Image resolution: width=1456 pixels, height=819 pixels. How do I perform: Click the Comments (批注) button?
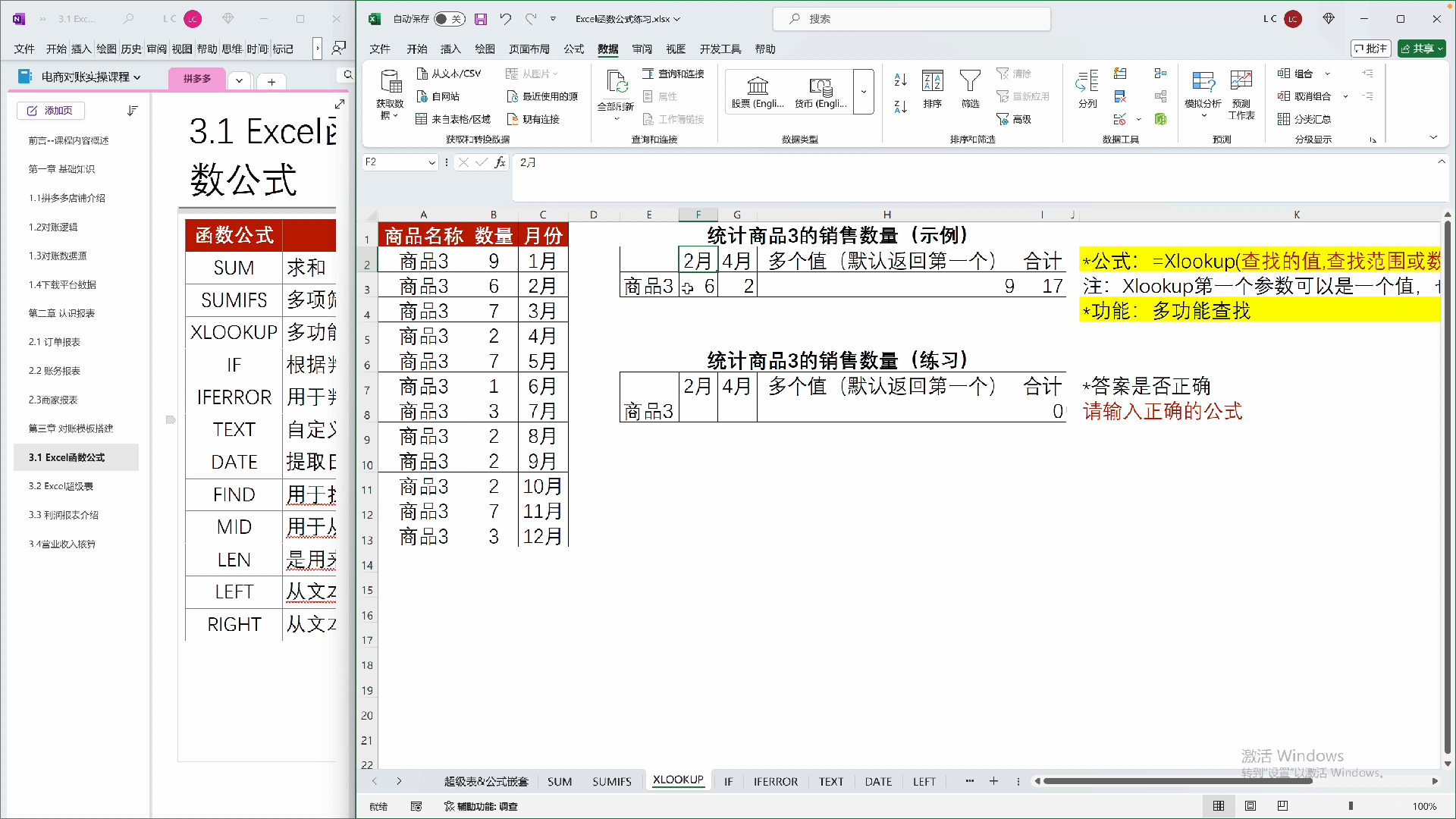[1371, 49]
